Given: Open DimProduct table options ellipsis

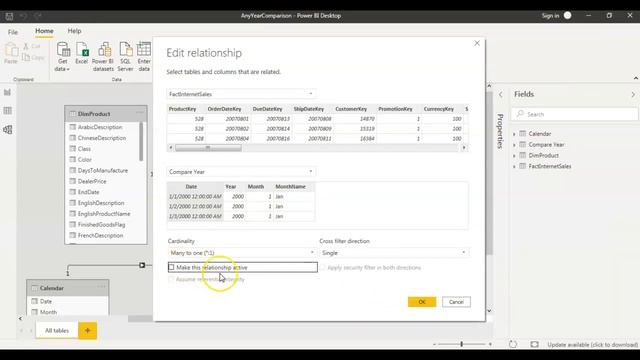Looking at the screenshot, I should point(140,112).
